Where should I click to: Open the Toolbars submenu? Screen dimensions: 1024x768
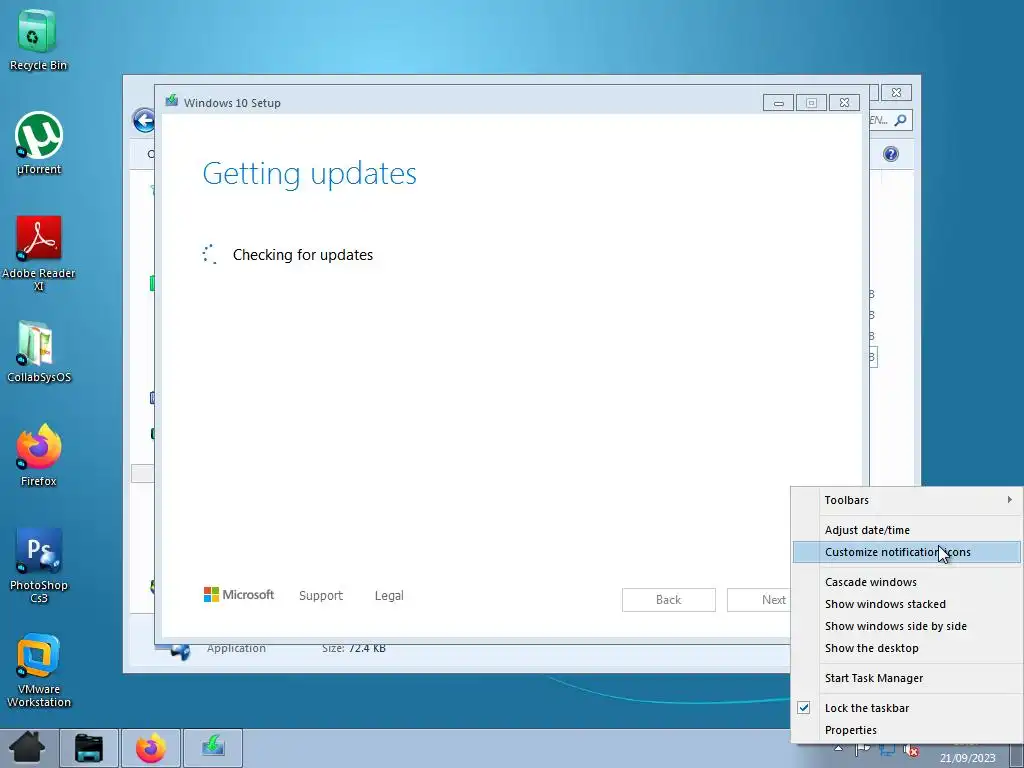pos(907,500)
